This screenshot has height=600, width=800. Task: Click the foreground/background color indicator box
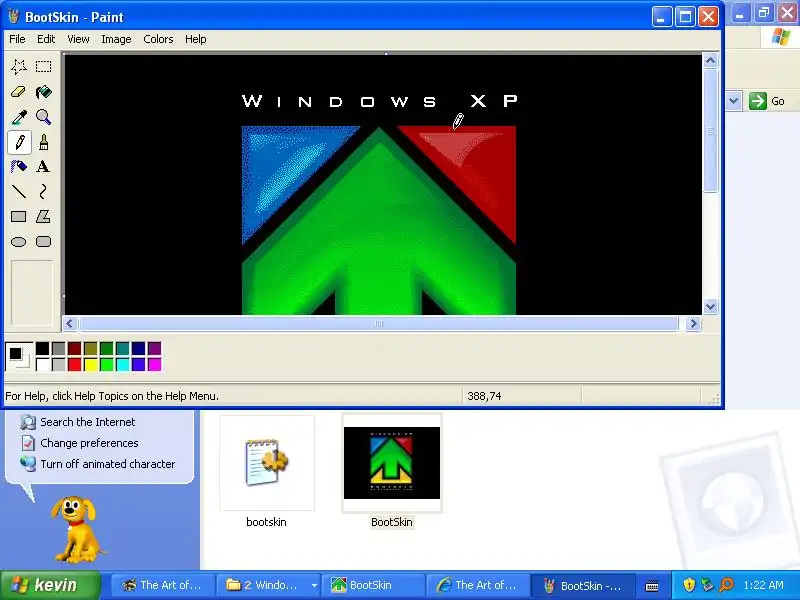point(19,356)
